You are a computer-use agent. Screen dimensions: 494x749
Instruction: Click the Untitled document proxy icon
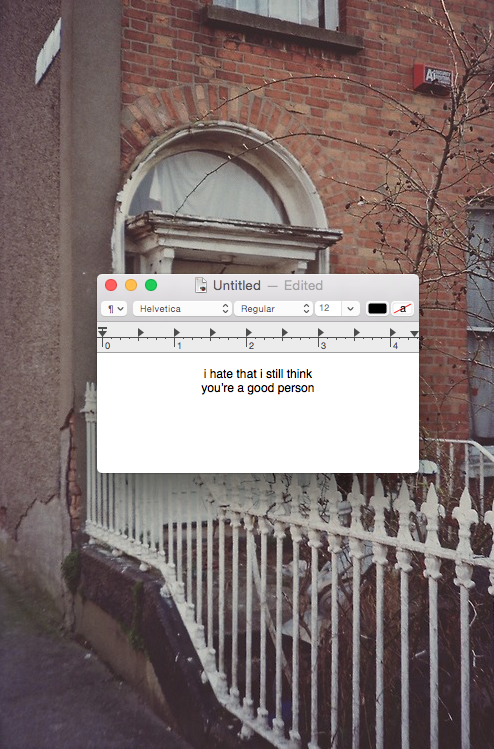click(x=201, y=285)
